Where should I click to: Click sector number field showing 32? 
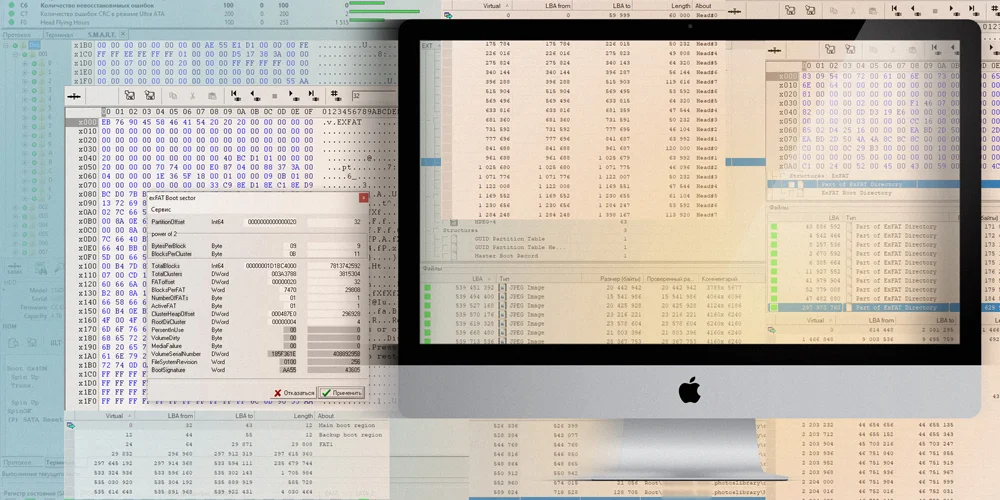[374, 96]
